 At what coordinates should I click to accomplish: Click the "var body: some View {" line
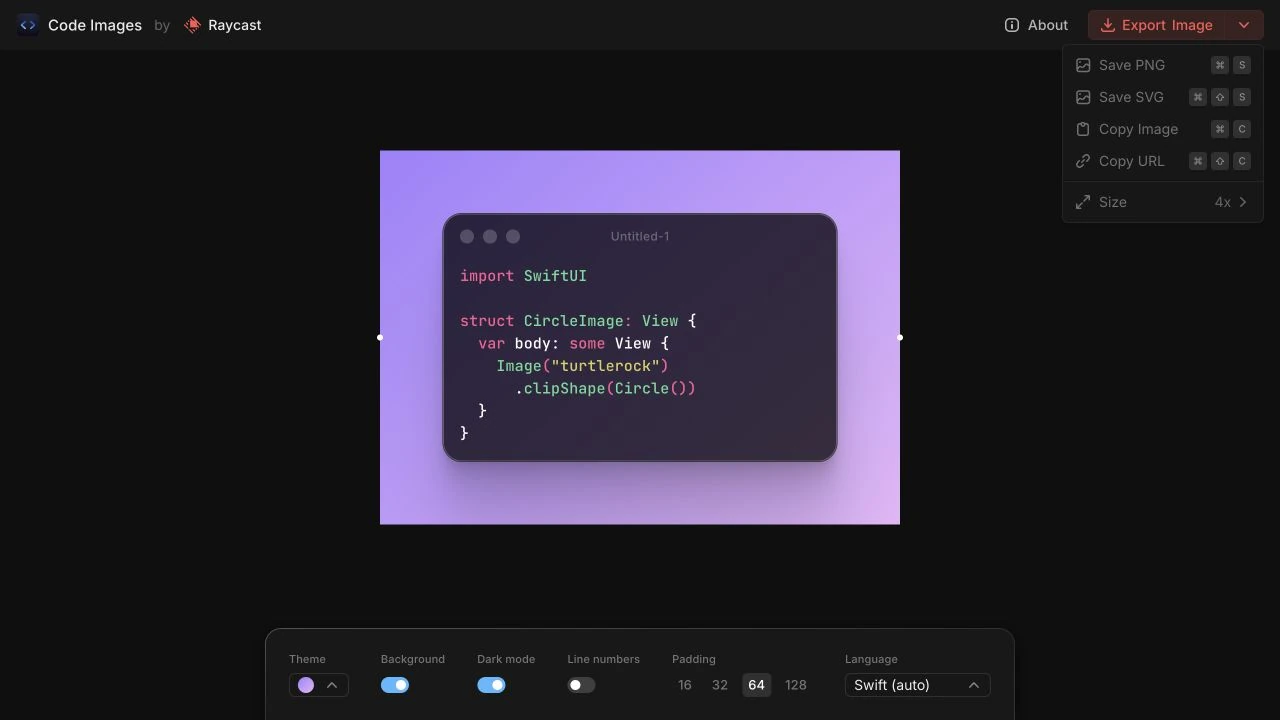pyautogui.click(x=574, y=343)
